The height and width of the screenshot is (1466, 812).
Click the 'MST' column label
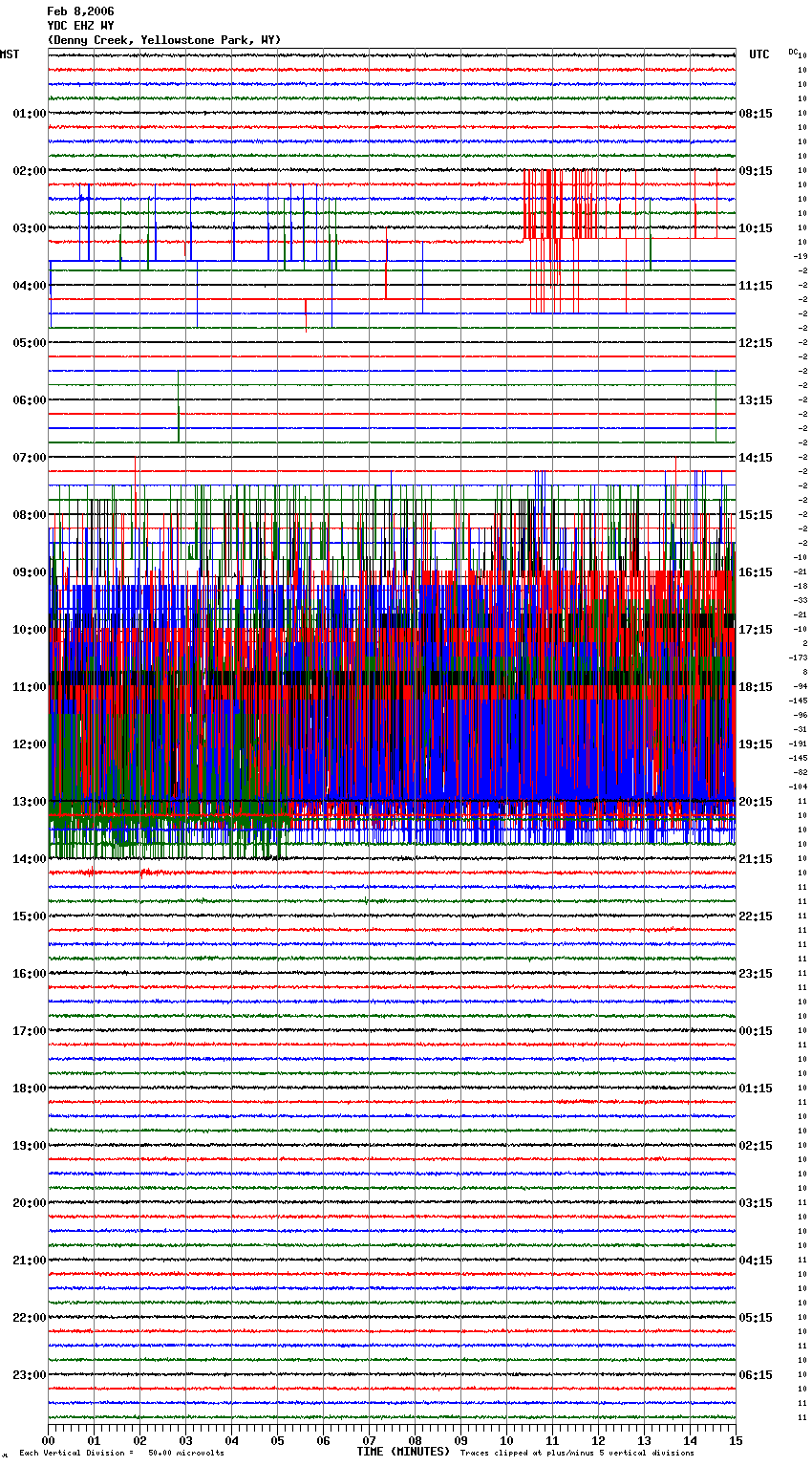click(x=10, y=54)
